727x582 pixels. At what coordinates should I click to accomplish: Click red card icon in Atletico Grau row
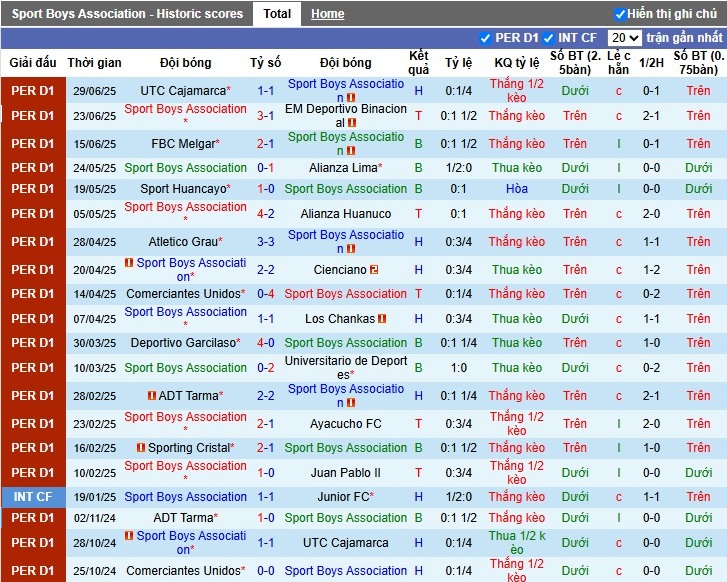pos(351,249)
